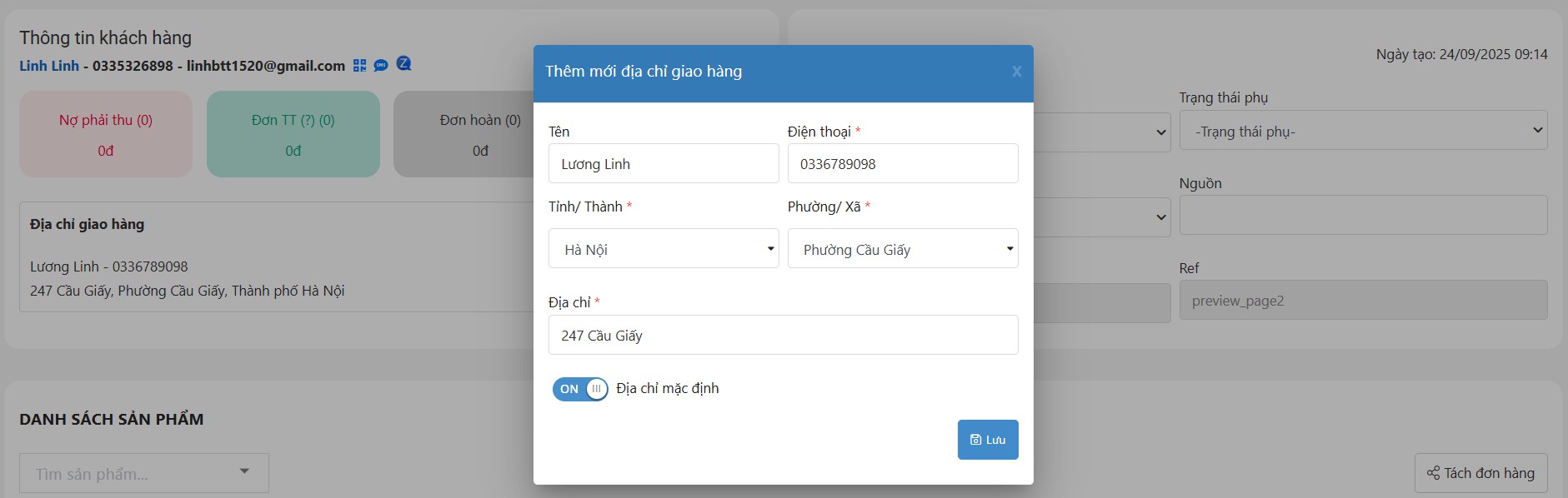Expand the Phường/Xã dropdown
Viewport: 1568px width, 498px height.
point(903,249)
